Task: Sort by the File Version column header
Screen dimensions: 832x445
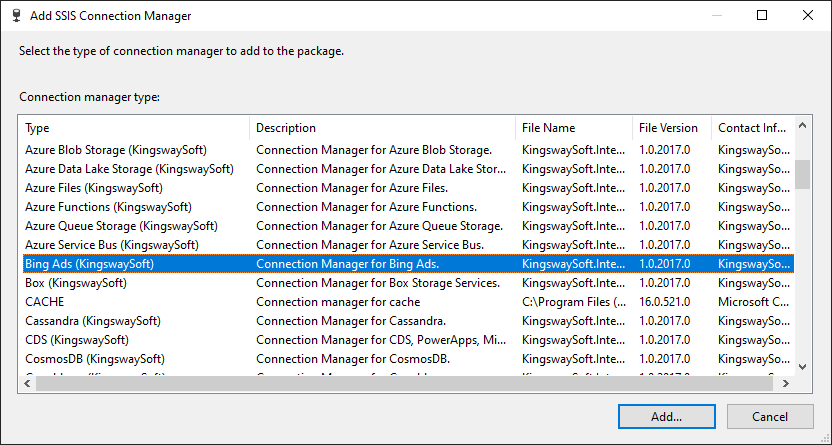Action: click(x=672, y=128)
